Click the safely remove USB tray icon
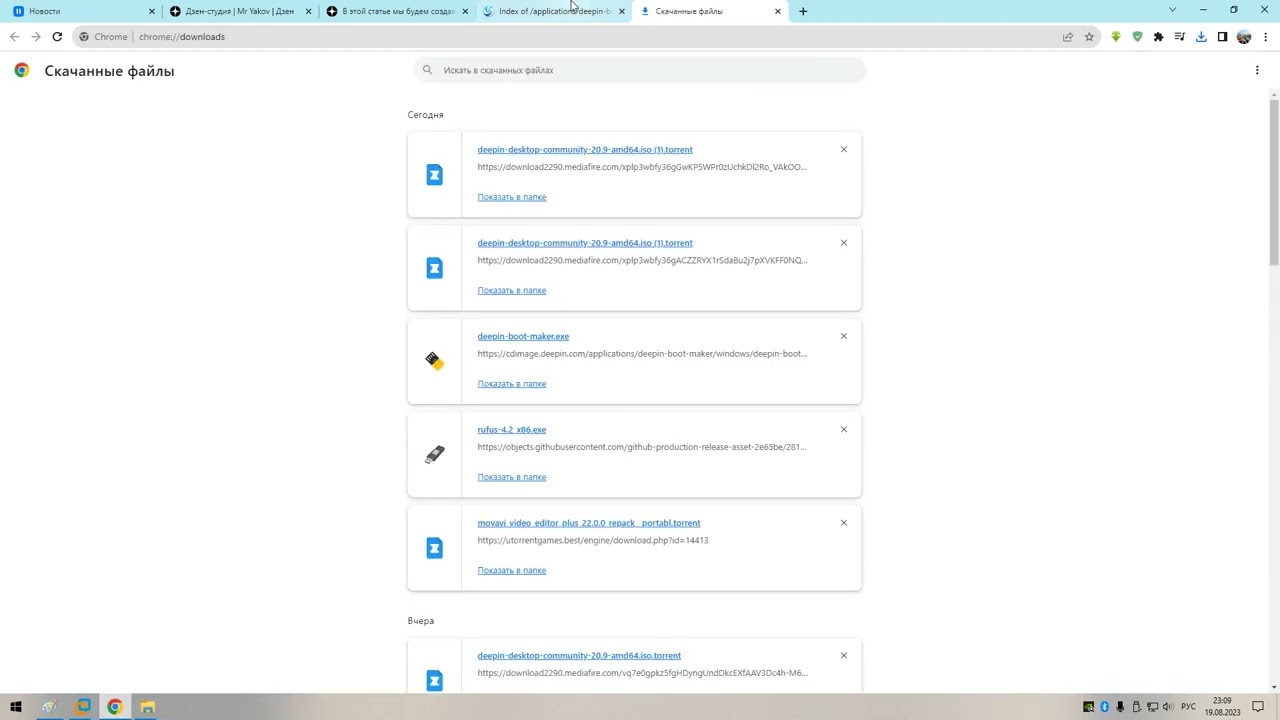This screenshot has height=720, width=1280. [1136, 707]
